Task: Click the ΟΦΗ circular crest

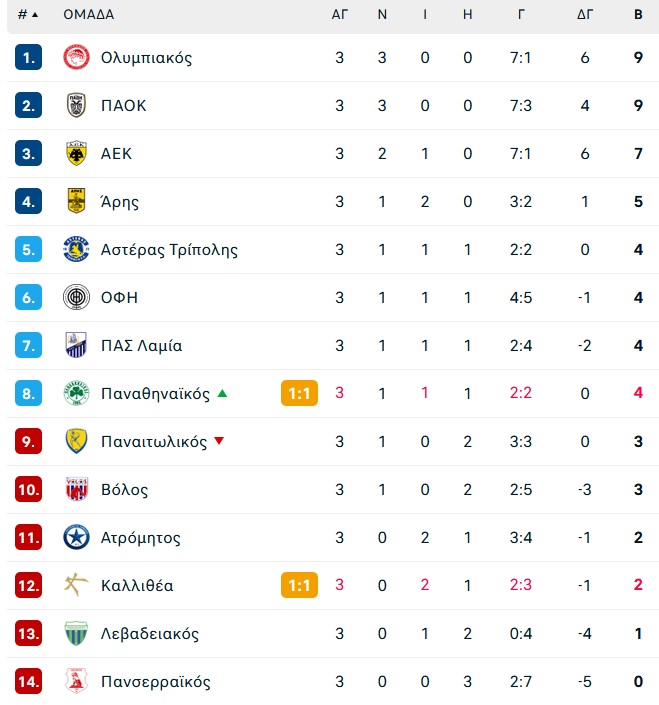Action: coord(76,297)
